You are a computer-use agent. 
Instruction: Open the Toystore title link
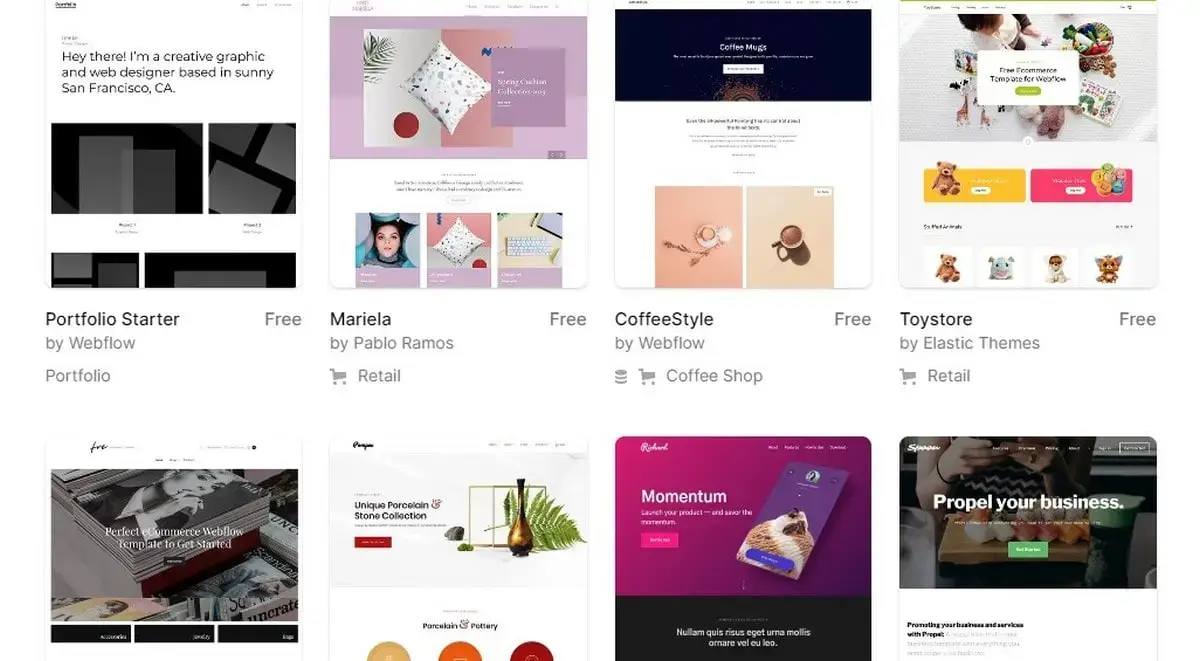coord(936,319)
